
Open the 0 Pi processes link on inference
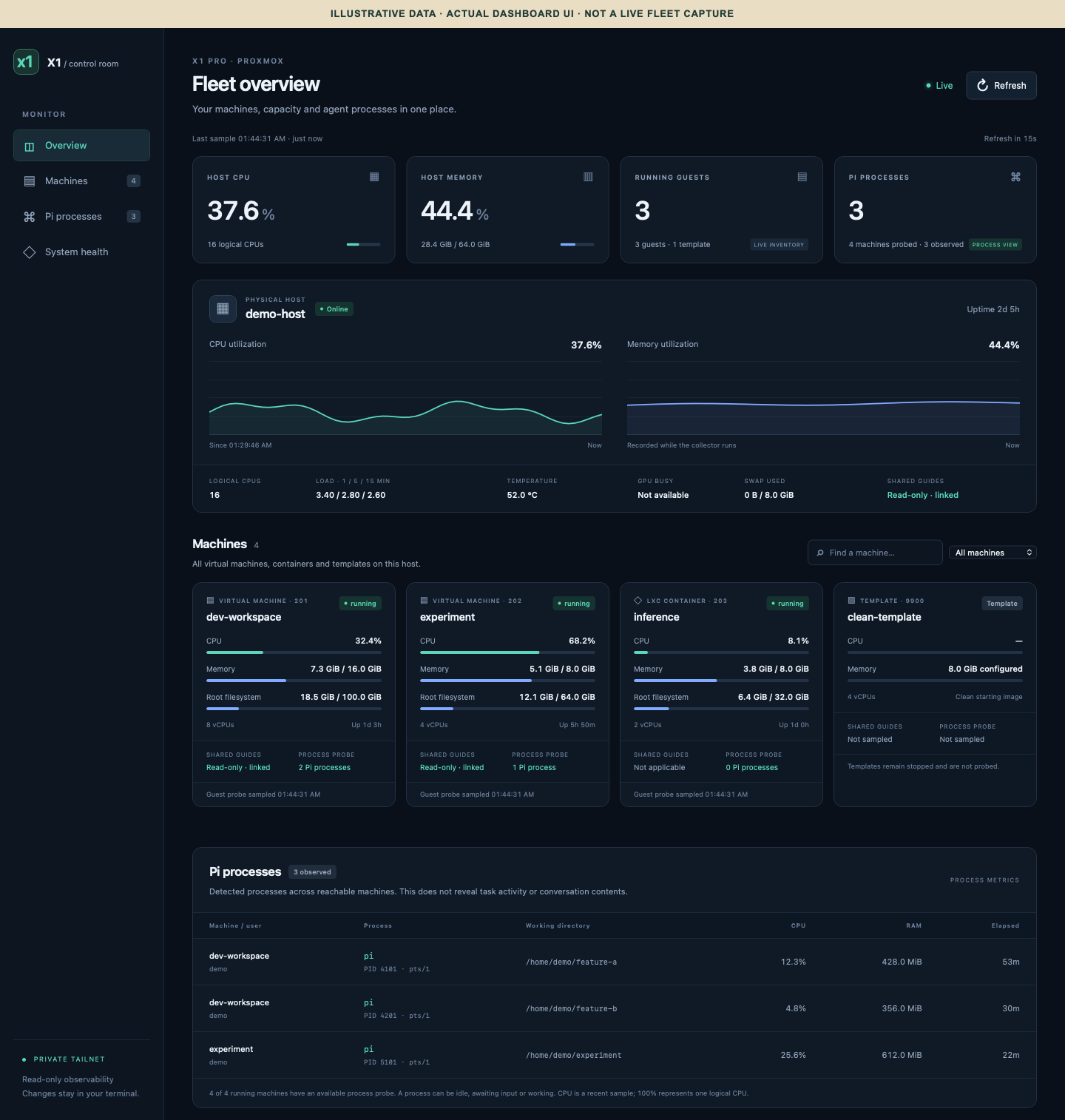click(x=751, y=768)
